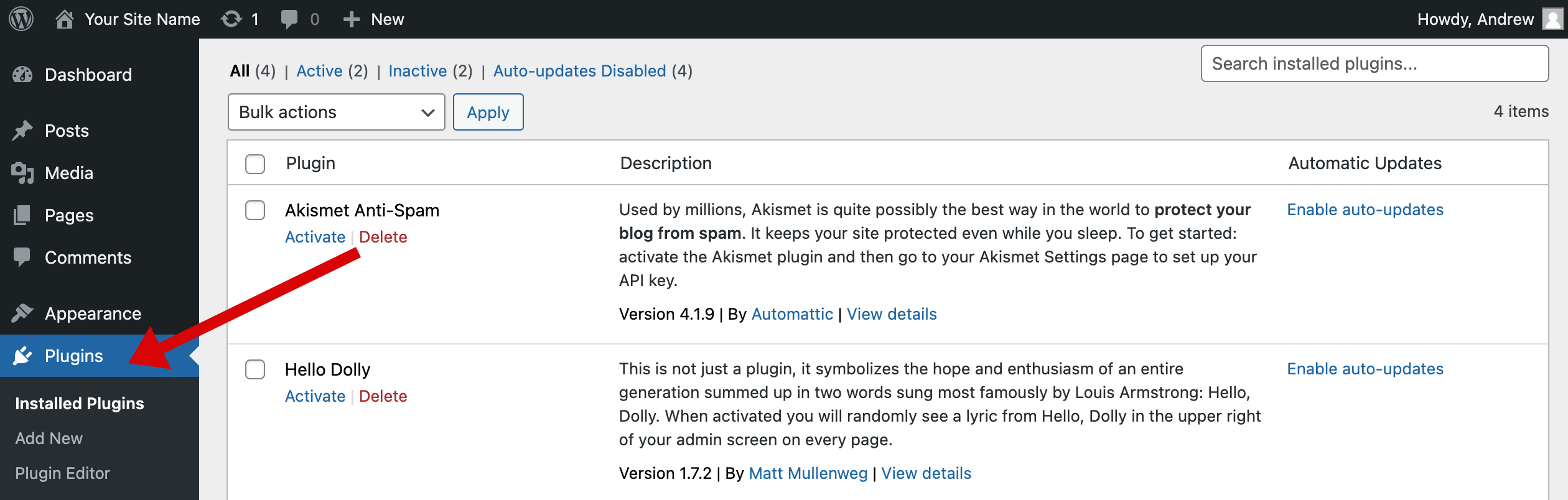Open the Plugin Editor submenu item
The image size is (1568, 500).
click(x=63, y=473)
